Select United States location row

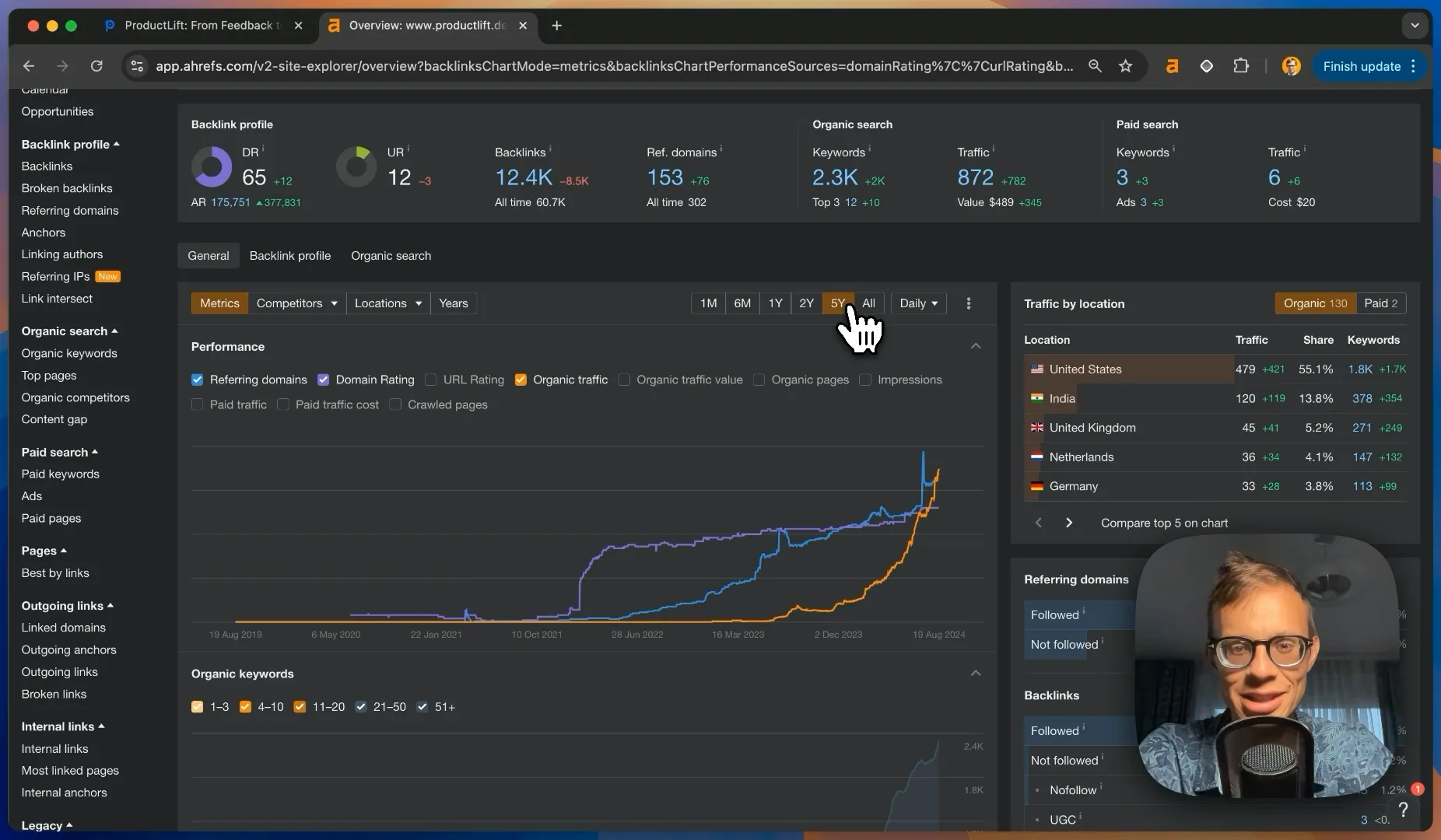pos(1215,369)
